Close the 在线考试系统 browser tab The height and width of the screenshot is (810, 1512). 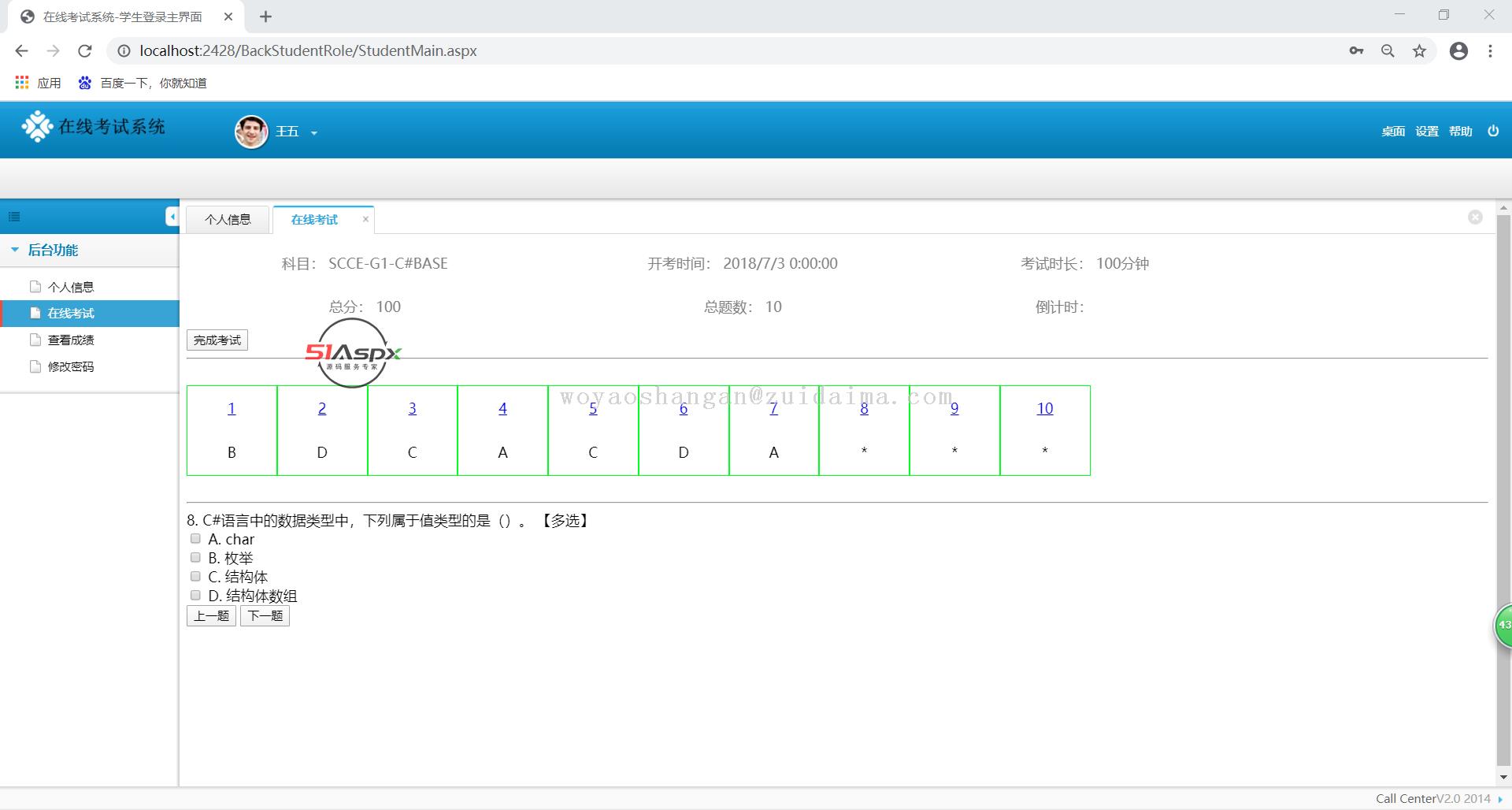coord(228,17)
